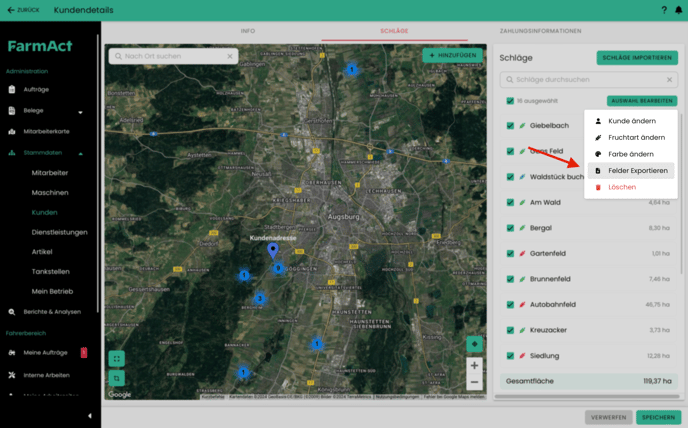Open Maschinen in the sidebar
Screen dimensions: 688x428
pos(50,193)
